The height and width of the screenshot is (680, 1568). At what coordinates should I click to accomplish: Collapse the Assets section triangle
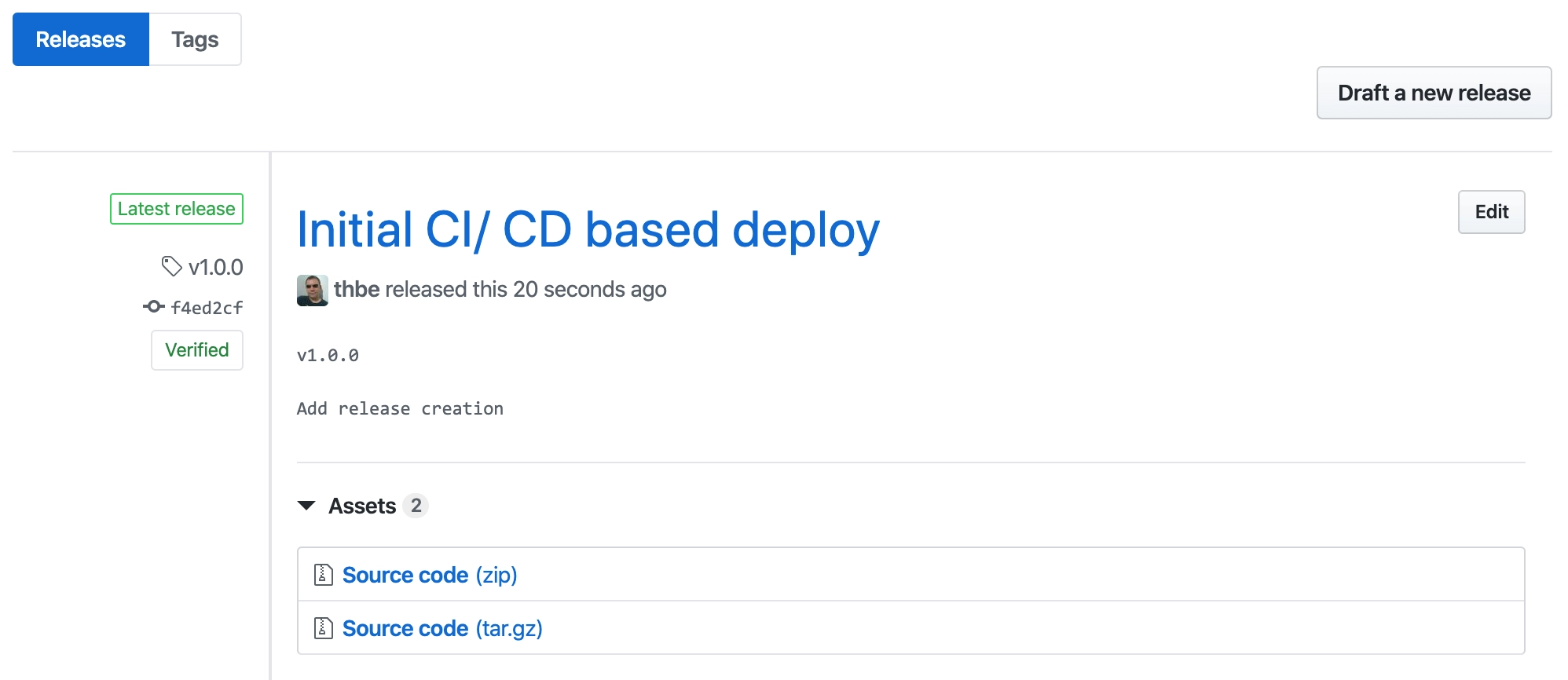306,506
